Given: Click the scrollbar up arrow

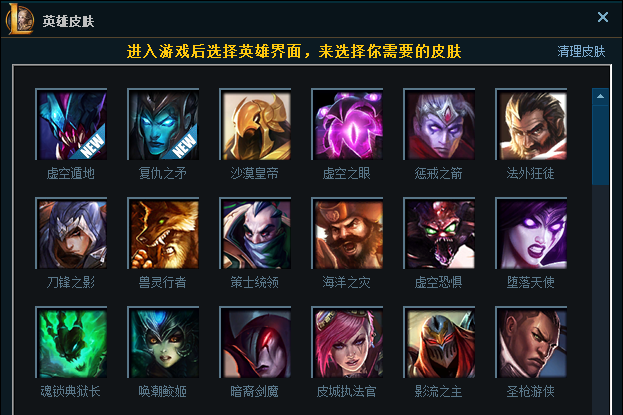Looking at the screenshot, I should (x=600, y=97).
